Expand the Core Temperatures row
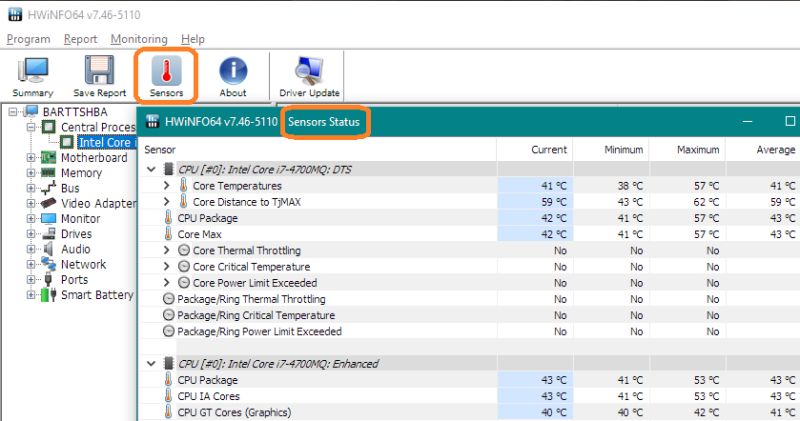This screenshot has height=421, width=800. coord(166,185)
